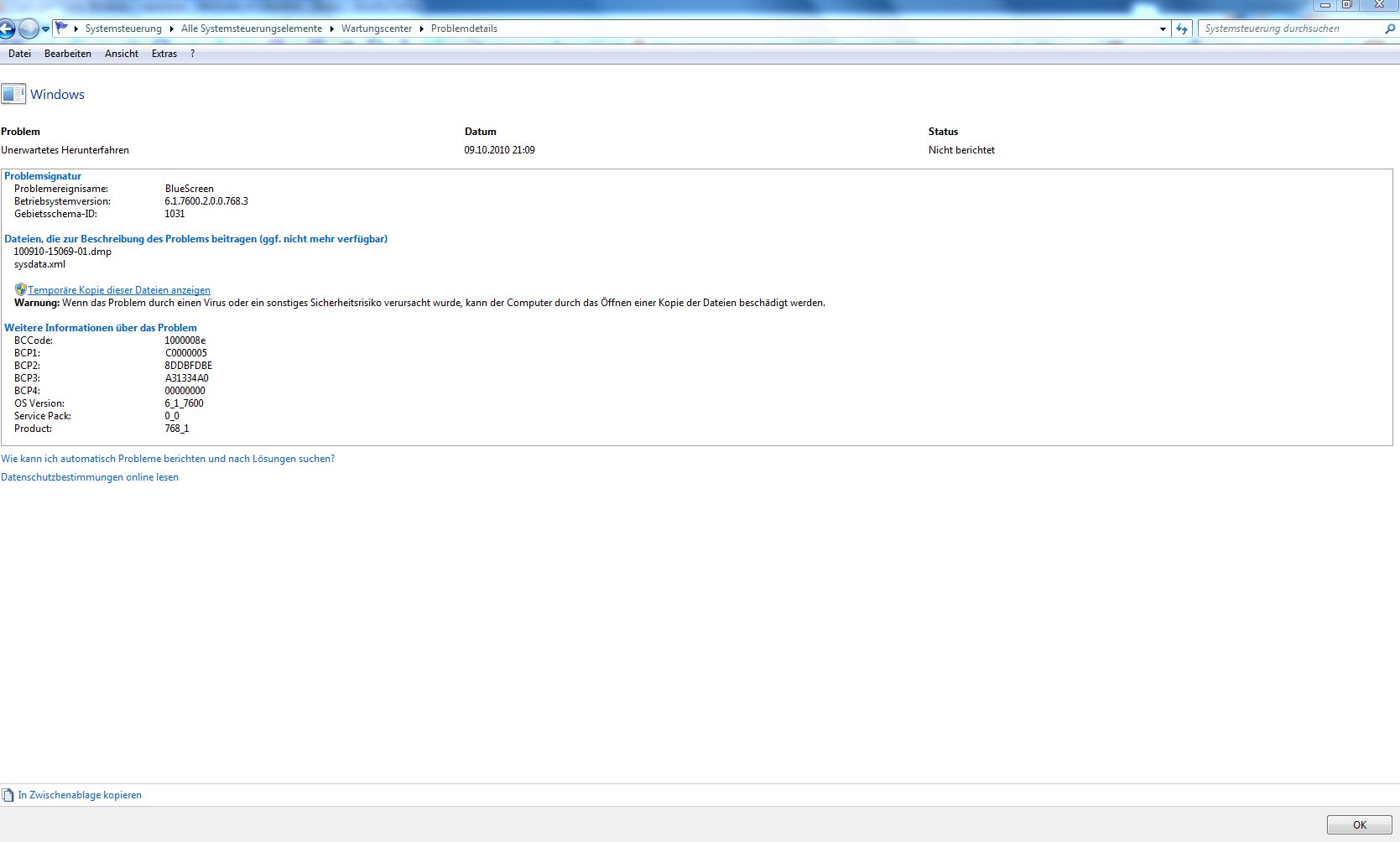This screenshot has height=842, width=1400.
Task: Confirm with the OK button
Action: [x=1360, y=824]
